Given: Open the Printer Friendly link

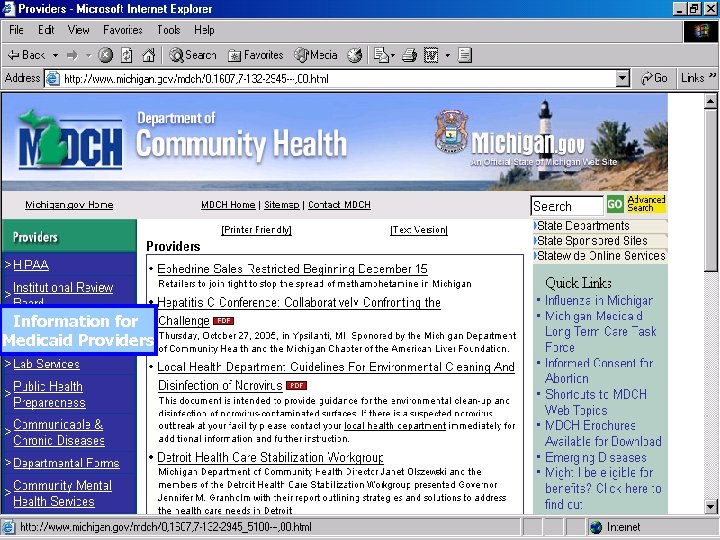Looking at the screenshot, I should click(x=257, y=230).
